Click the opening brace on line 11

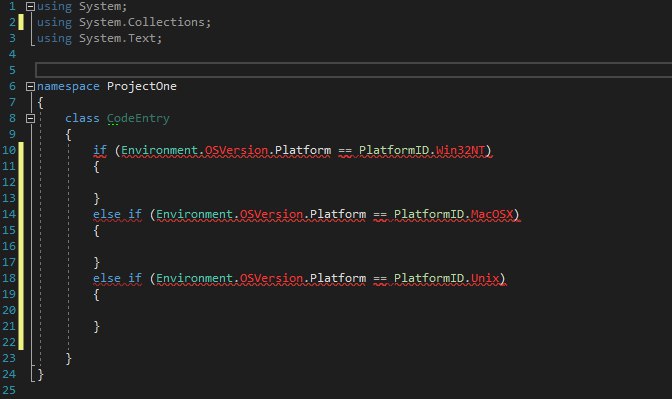[x=96, y=166]
